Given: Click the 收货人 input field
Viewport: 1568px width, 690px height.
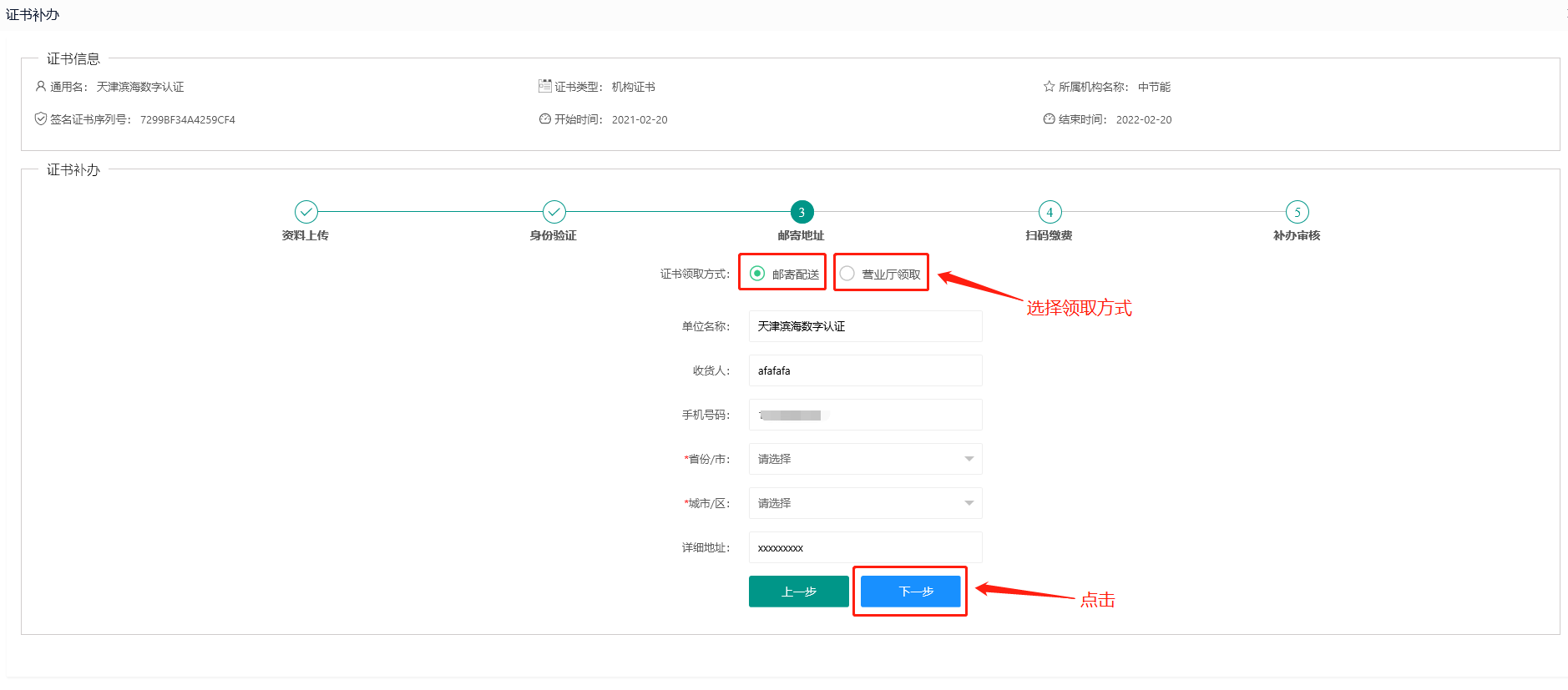Looking at the screenshot, I should point(865,370).
